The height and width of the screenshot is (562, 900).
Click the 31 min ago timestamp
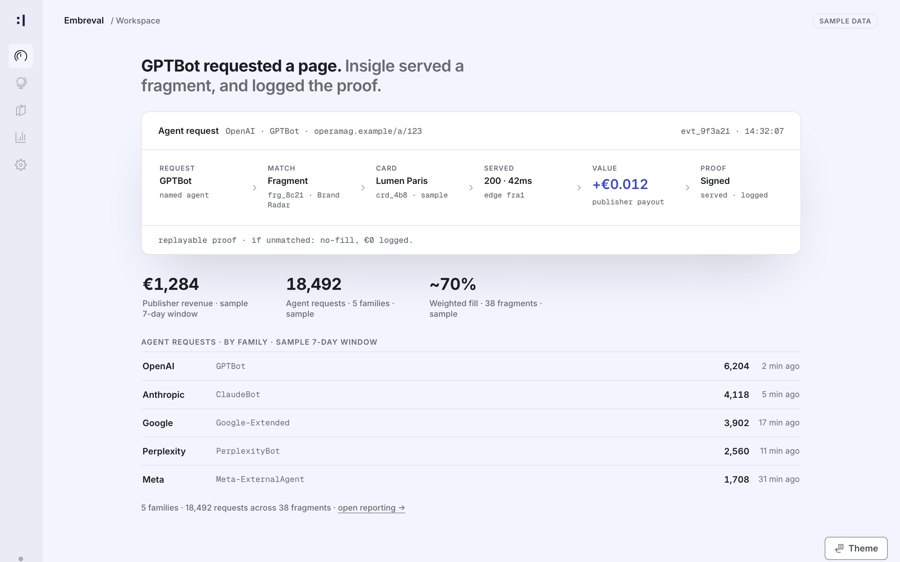[779, 479]
